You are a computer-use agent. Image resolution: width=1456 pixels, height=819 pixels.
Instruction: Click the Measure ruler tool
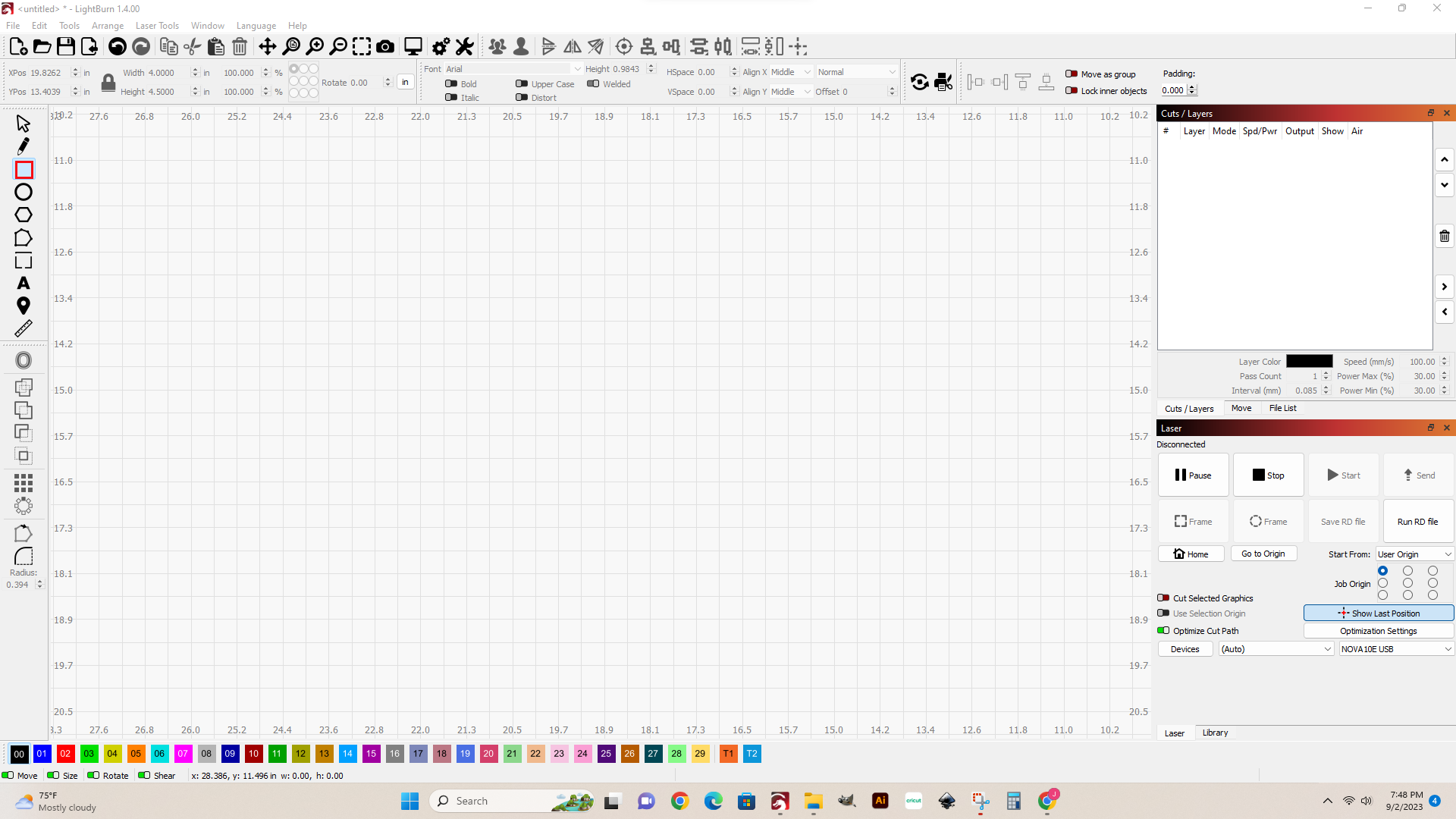[23, 328]
